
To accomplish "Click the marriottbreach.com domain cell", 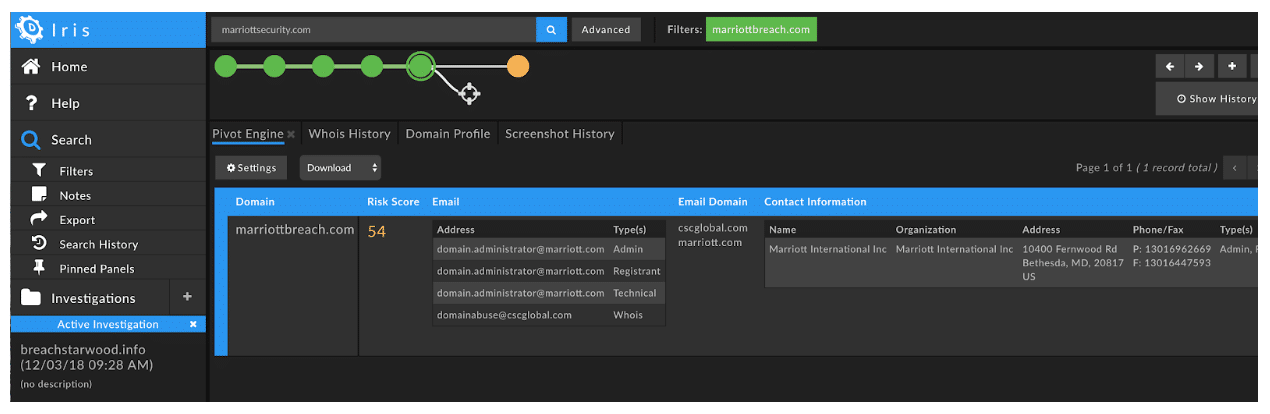I will coord(295,230).
